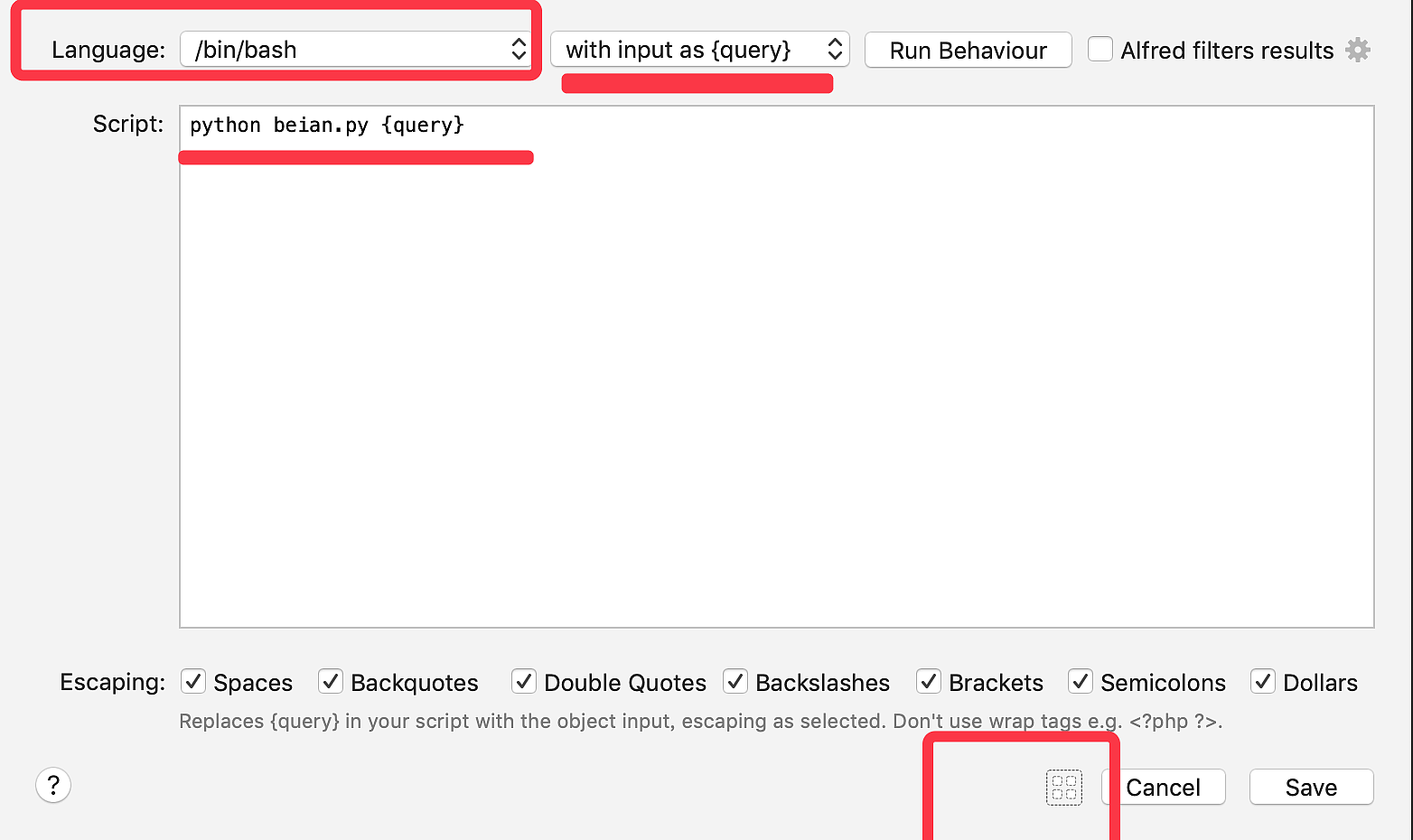Click the gear icon beside Alfred filters results
The width and height of the screenshot is (1413, 840).
tap(1357, 50)
